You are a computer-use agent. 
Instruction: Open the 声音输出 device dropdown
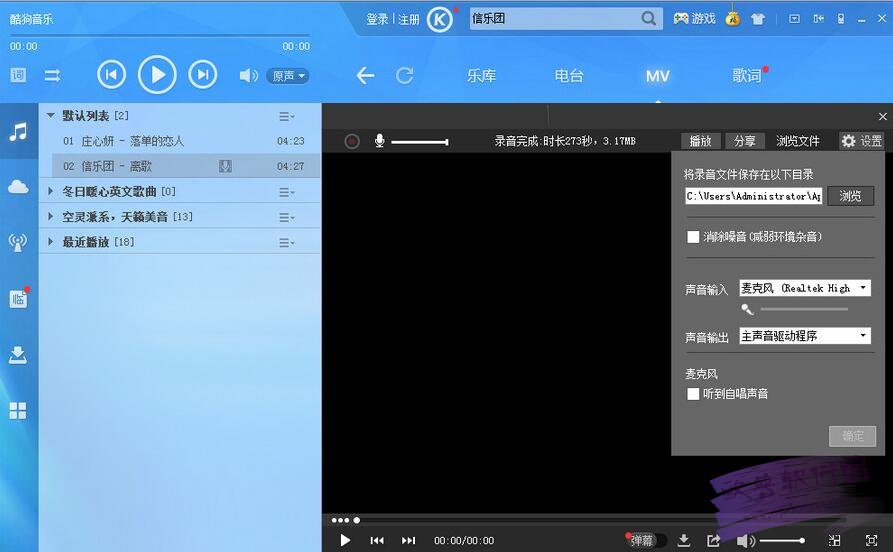pos(805,336)
